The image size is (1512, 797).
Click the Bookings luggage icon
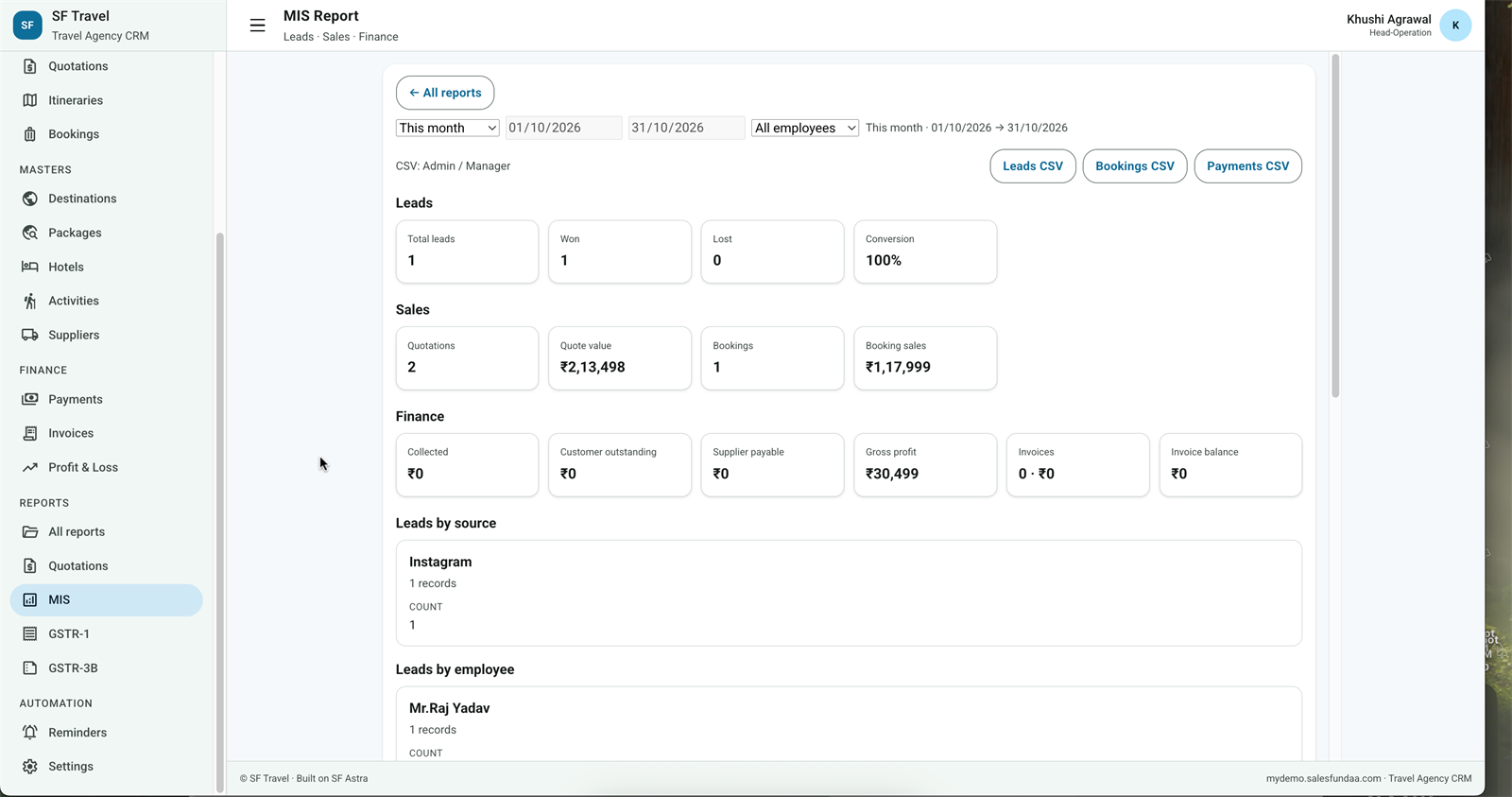(30, 134)
